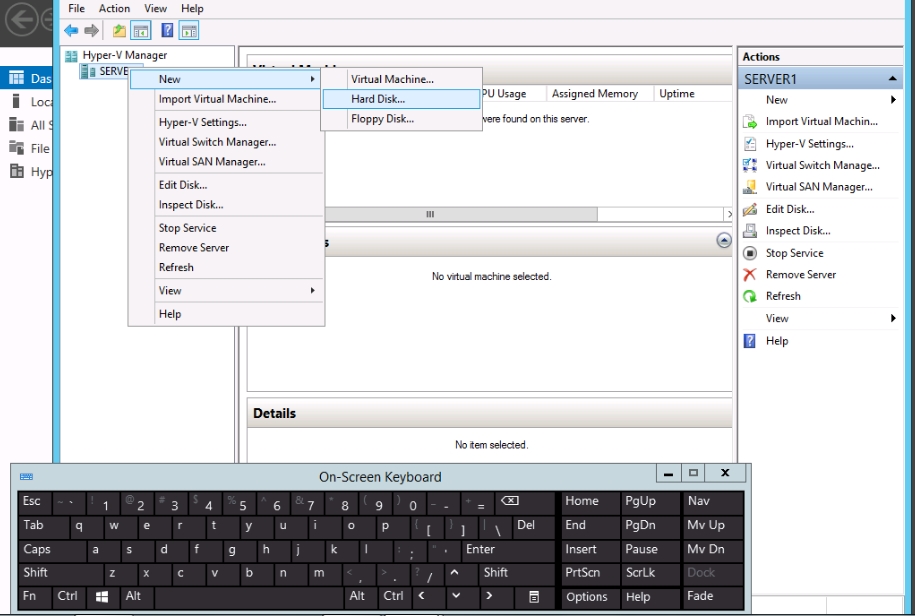Screen dimensions: 915x616
Task: Click the blue Back arrow in the toolbar
Action: click(x=71, y=30)
